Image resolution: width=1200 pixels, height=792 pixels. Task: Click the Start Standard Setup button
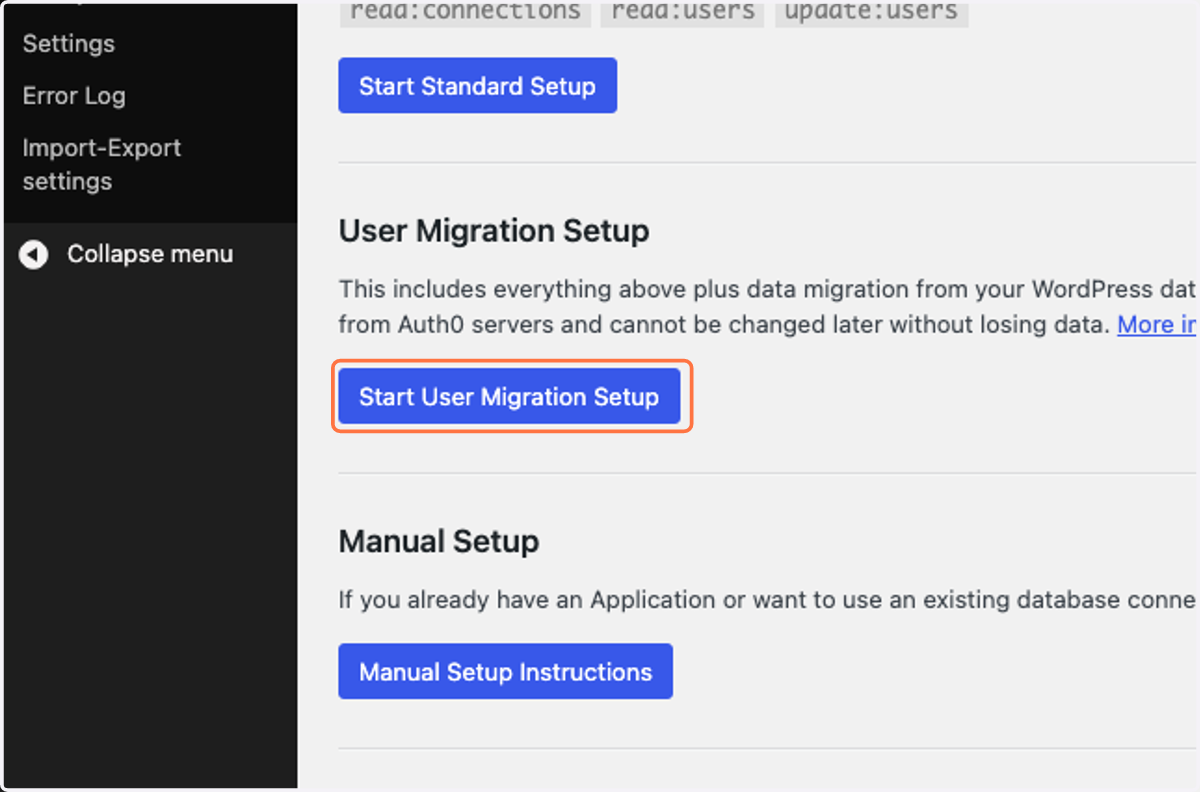tap(478, 86)
